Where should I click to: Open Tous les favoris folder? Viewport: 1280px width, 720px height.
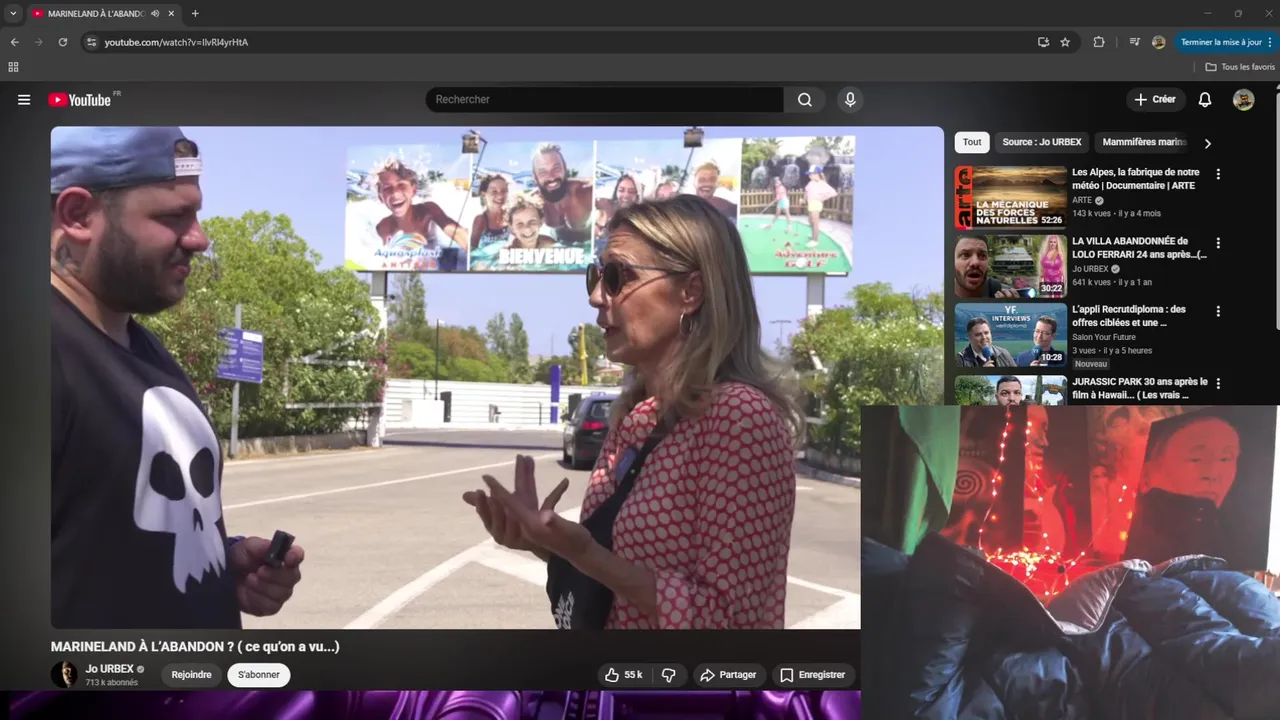(x=1240, y=67)
